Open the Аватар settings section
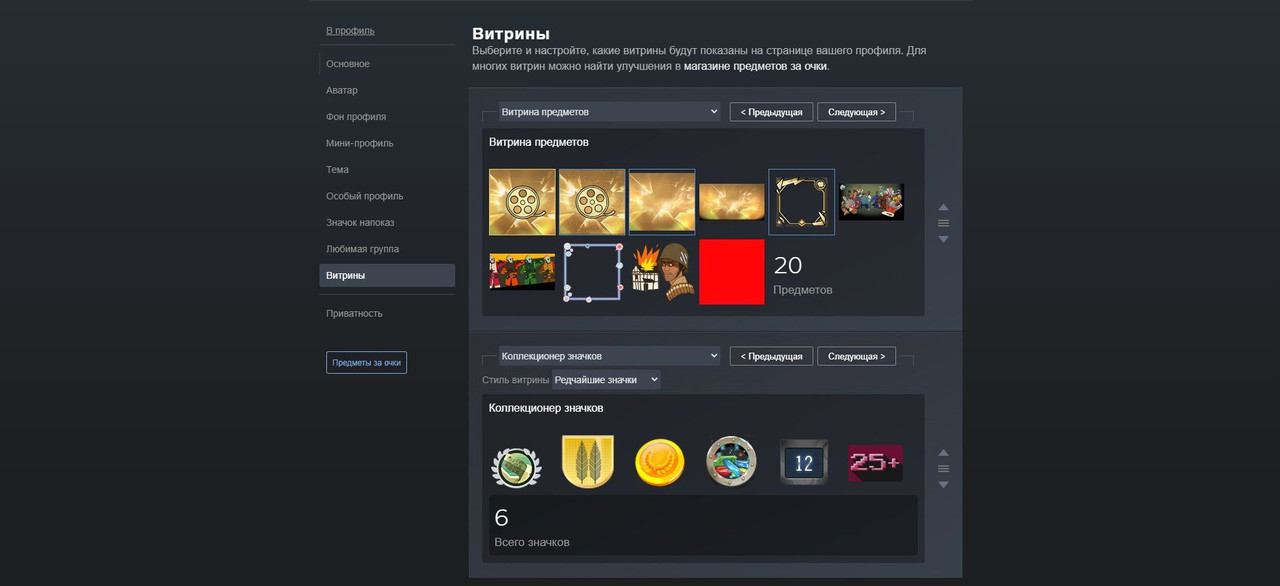The height and width of the screenshot is (586, 1280). pos(342,90)
